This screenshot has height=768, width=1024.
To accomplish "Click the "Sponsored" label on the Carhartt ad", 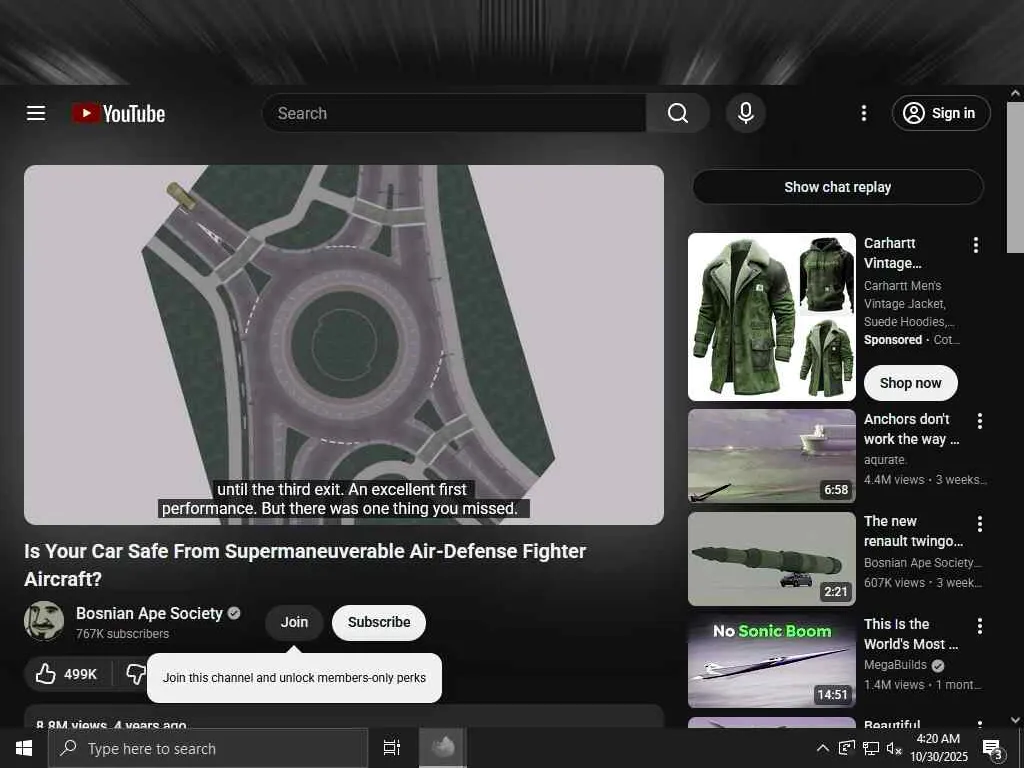I will coord(893,340).
